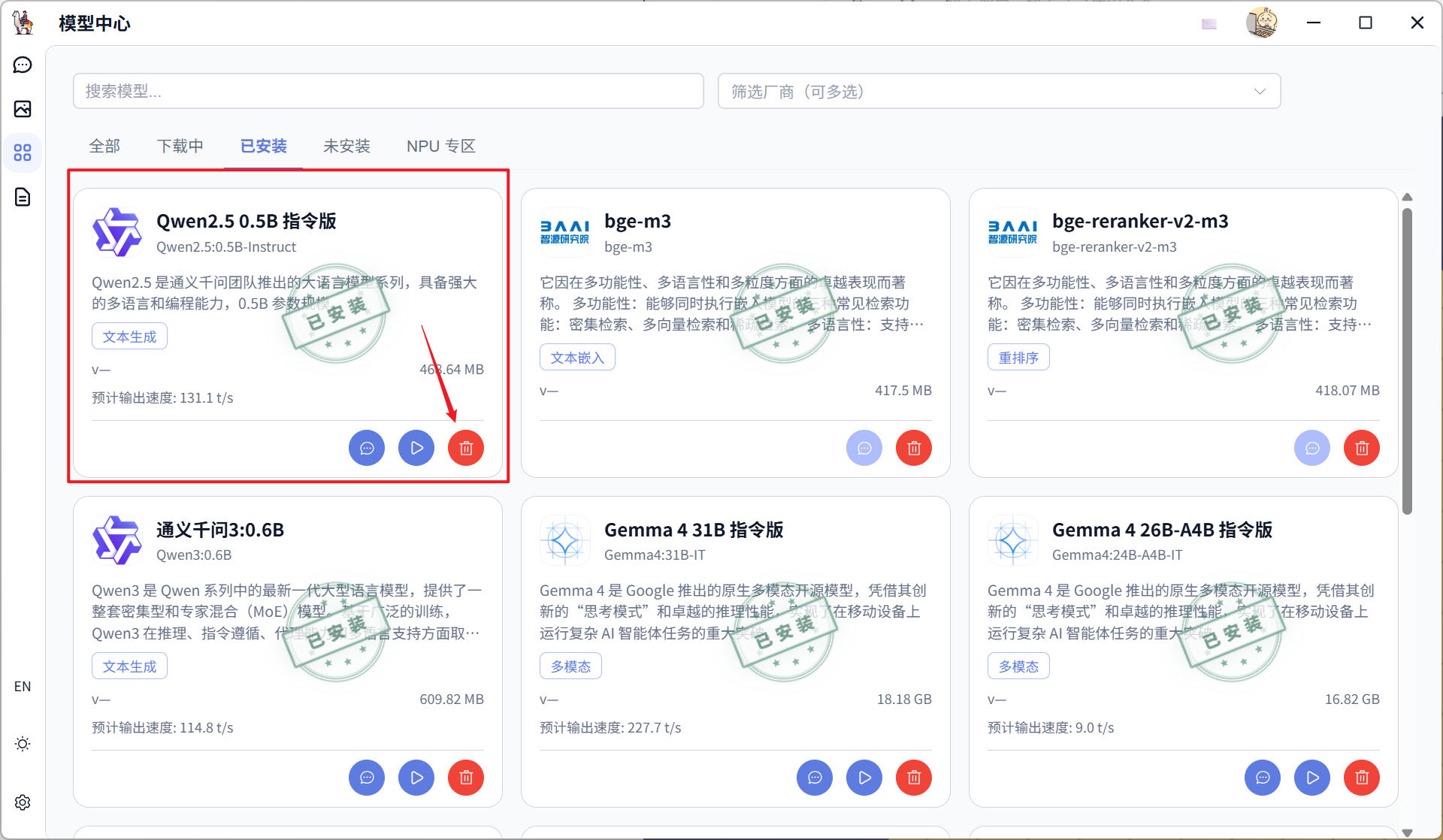The height and width of the screenshot is (840, 1443).
Task: Delete the Qwen2.5 0.5B 指令版 model
Action: click(466, 448)
